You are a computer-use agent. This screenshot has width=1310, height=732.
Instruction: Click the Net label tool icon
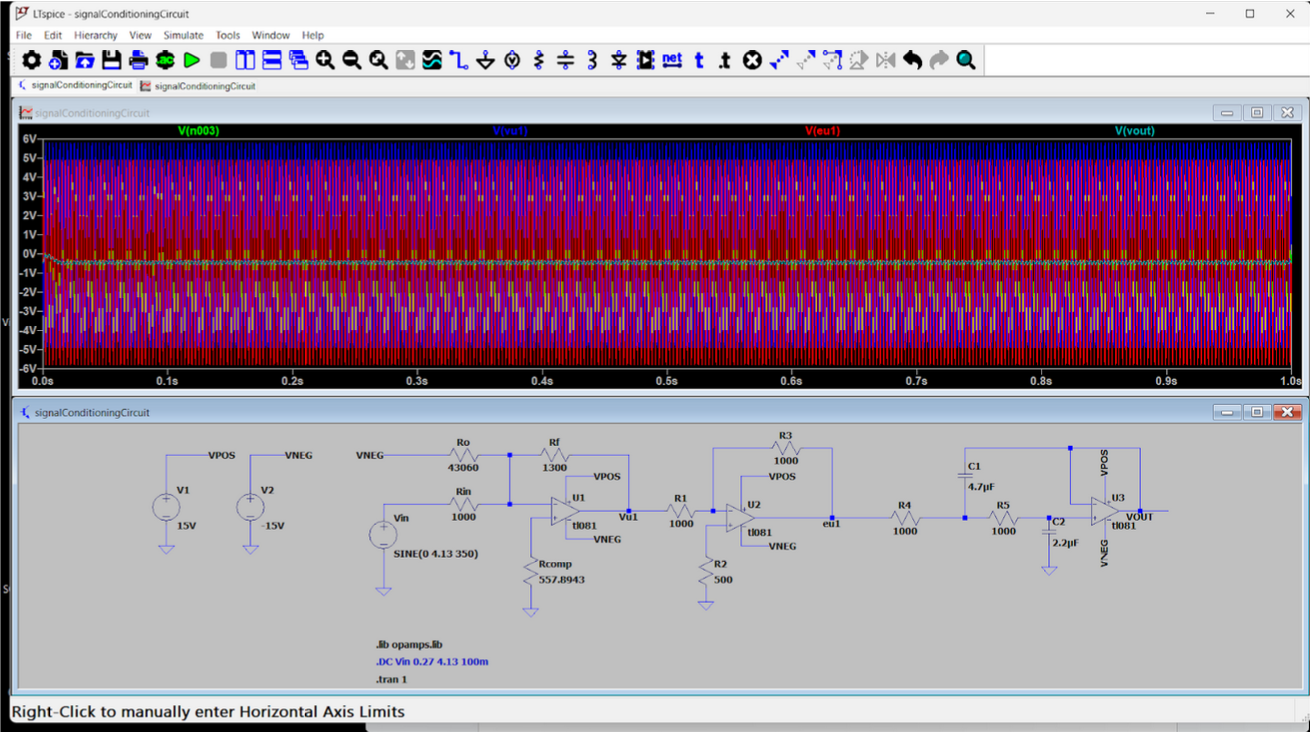(672, 61)
